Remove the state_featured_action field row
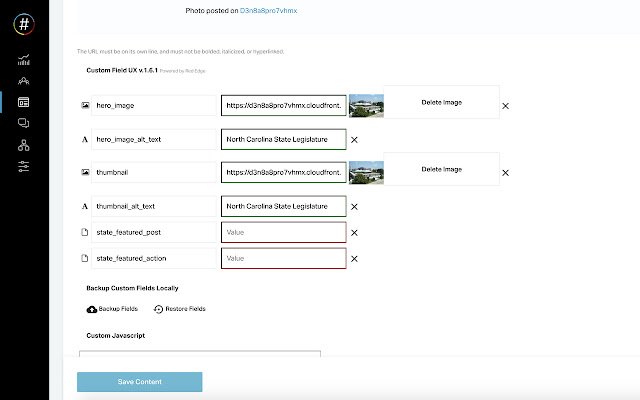 pos(354,259)
